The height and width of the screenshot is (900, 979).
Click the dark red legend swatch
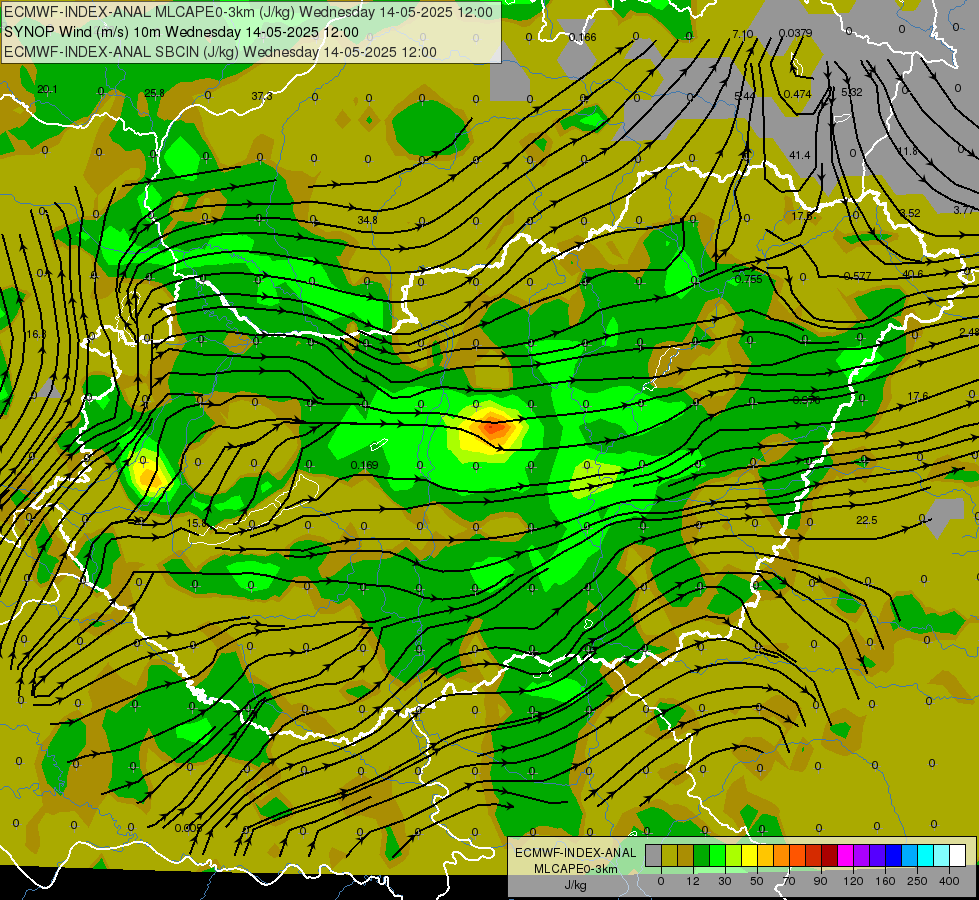pyautogui.click(x=829, y=856)
